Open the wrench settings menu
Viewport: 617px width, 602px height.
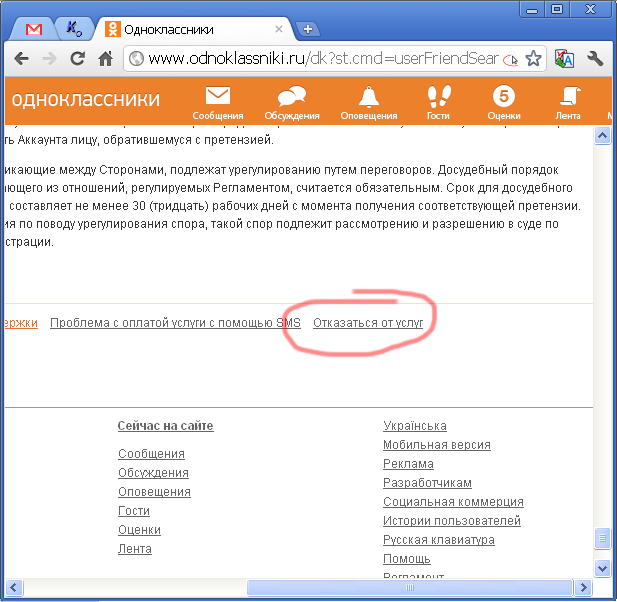[x=595, y=59]
